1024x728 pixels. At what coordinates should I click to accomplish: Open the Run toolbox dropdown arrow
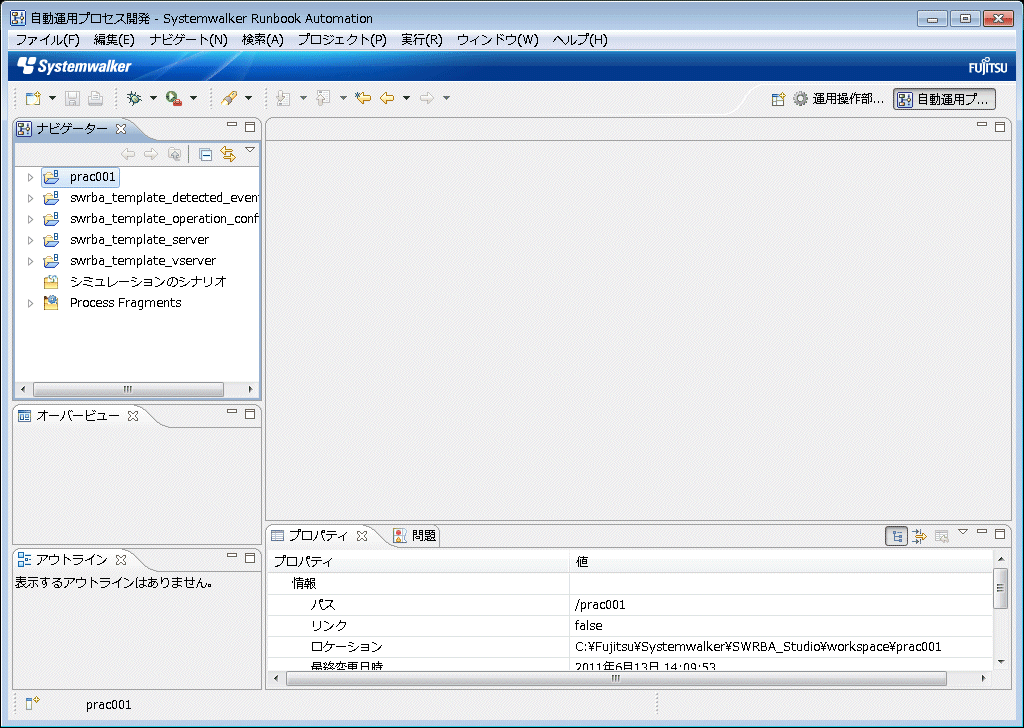point(193,98)
